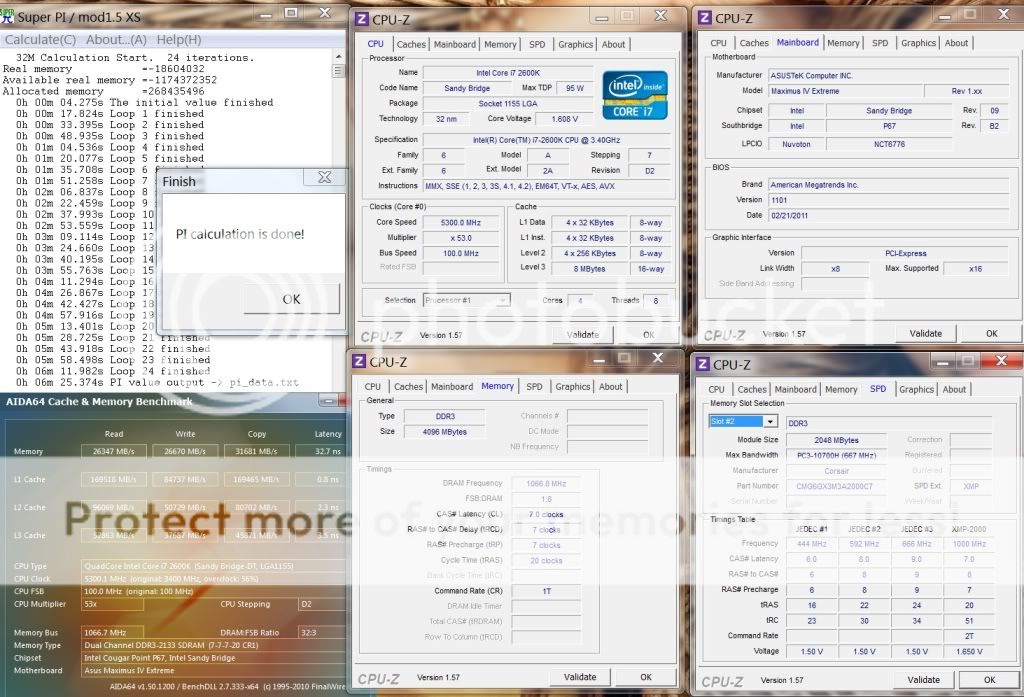Click Validate in CPU-Z Processor window
This screenshot has width=1024, height=697.
click(583, 334)
